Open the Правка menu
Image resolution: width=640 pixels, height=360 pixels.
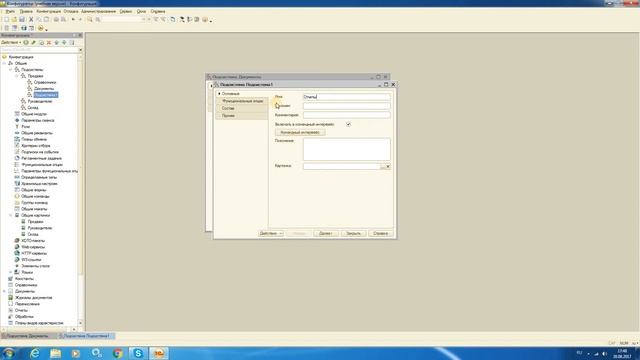pos(26,11)
